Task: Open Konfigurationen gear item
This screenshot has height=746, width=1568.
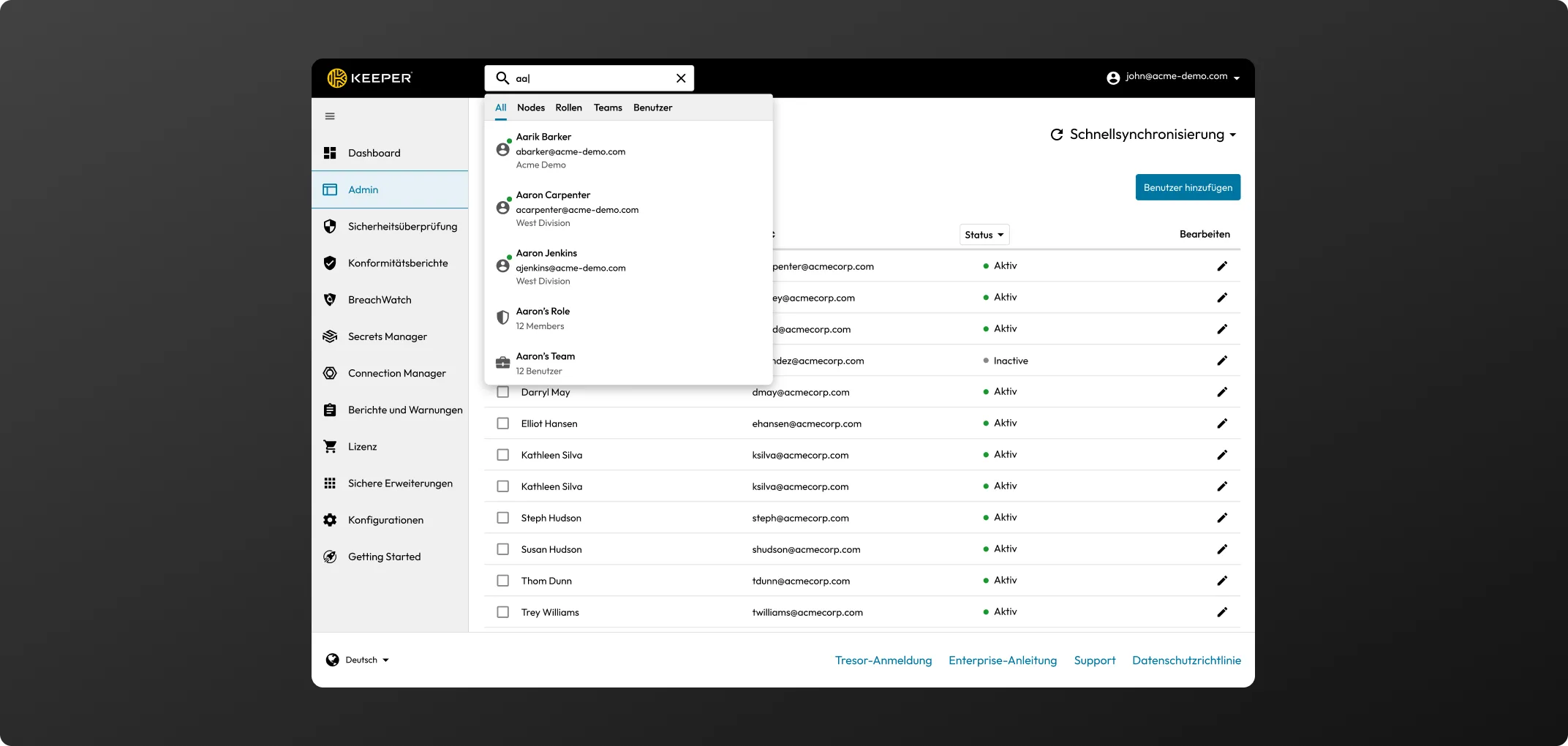Action: (x=390, y=520)
